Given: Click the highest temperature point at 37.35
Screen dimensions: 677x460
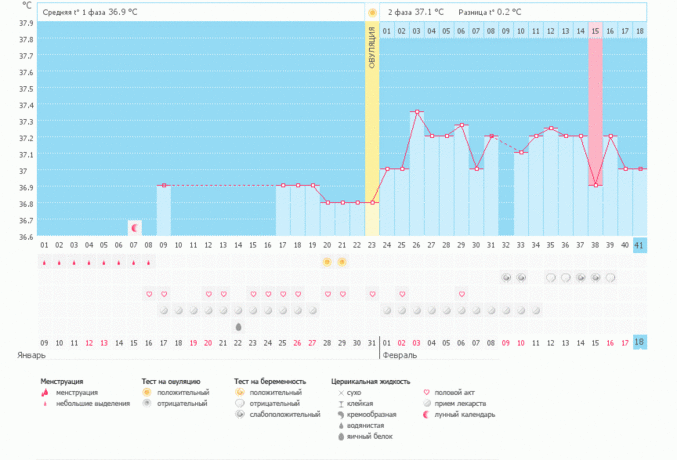Looking at the screenshot, I should coord(417,112).
